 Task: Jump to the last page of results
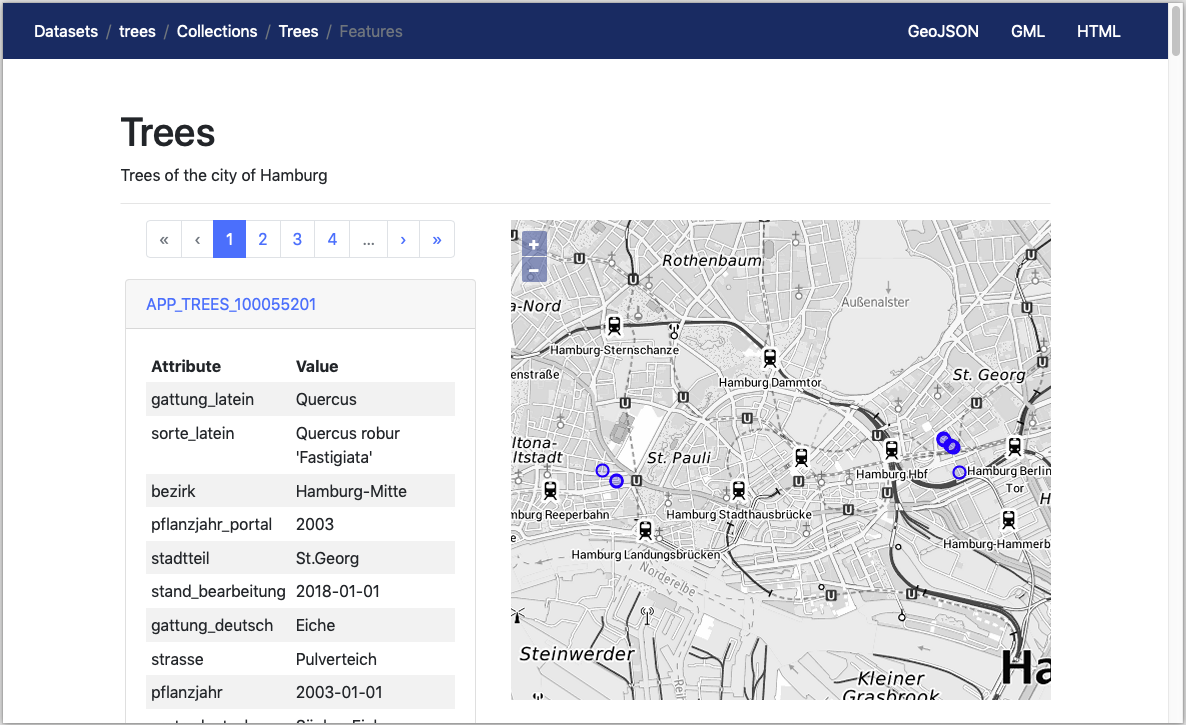click(x=437, y=240)
